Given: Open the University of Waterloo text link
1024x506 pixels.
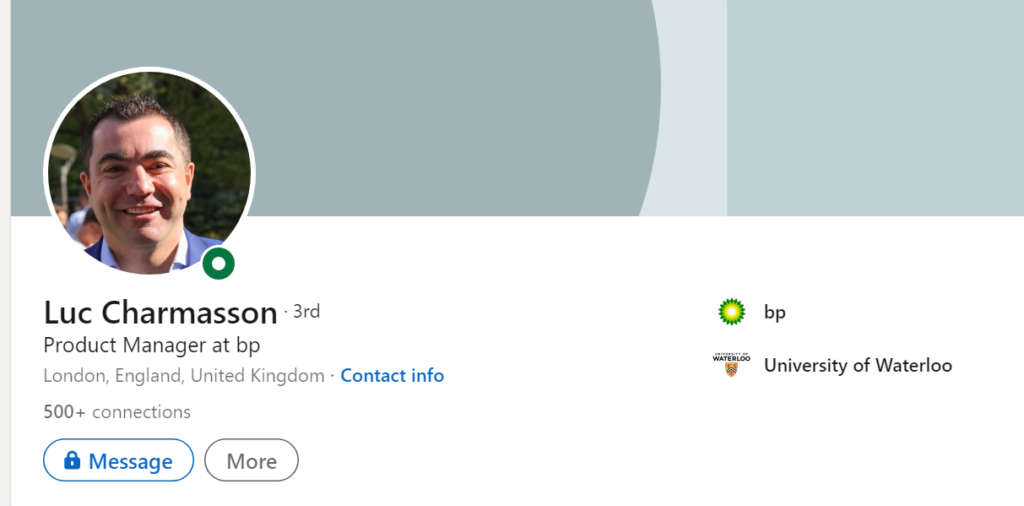Looking at the screenshot, I should click(x=857, y=365).
